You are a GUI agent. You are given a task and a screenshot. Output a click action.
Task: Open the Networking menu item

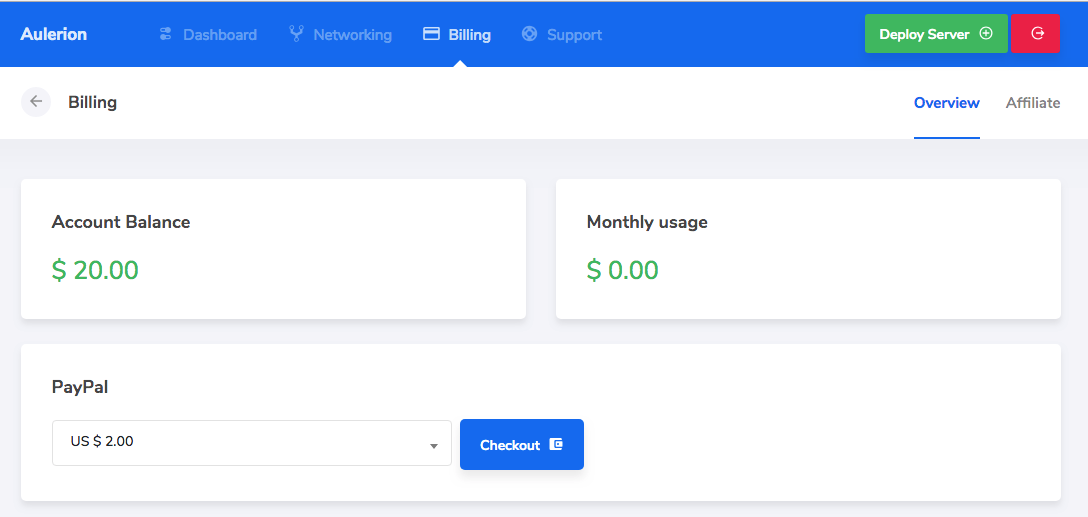(352, 35)
